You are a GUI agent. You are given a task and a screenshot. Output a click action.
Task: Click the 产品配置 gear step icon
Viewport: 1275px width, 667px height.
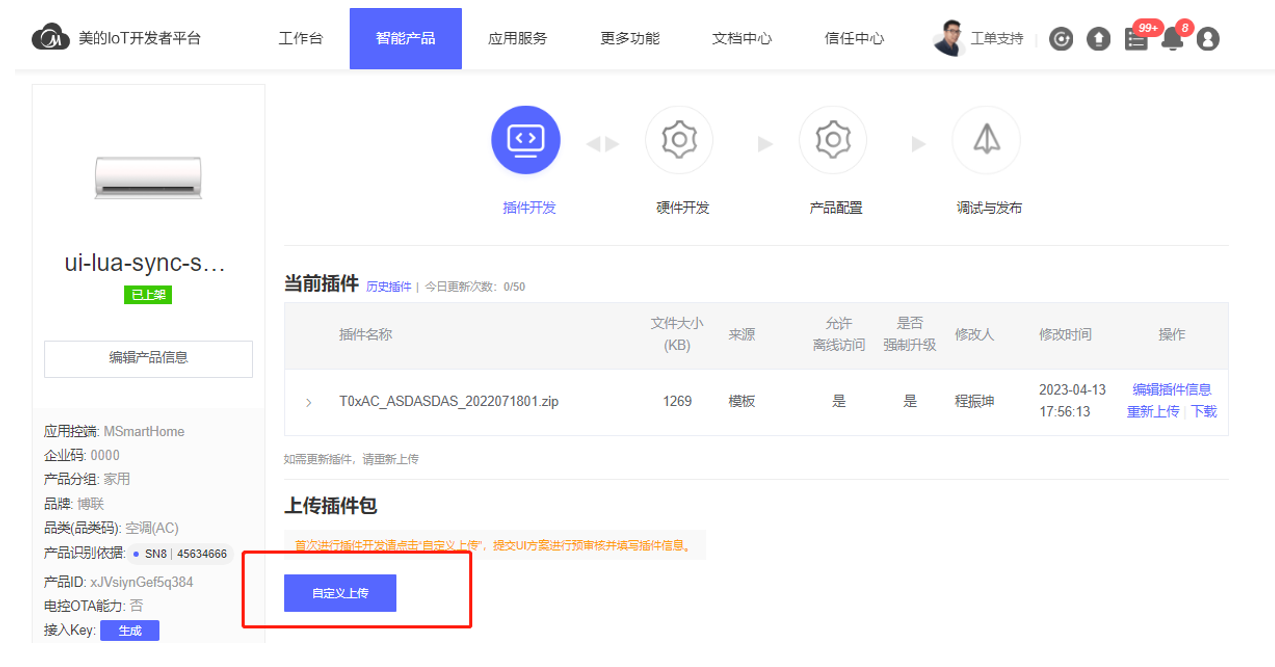pyautogui.click(x=832, y=140)
